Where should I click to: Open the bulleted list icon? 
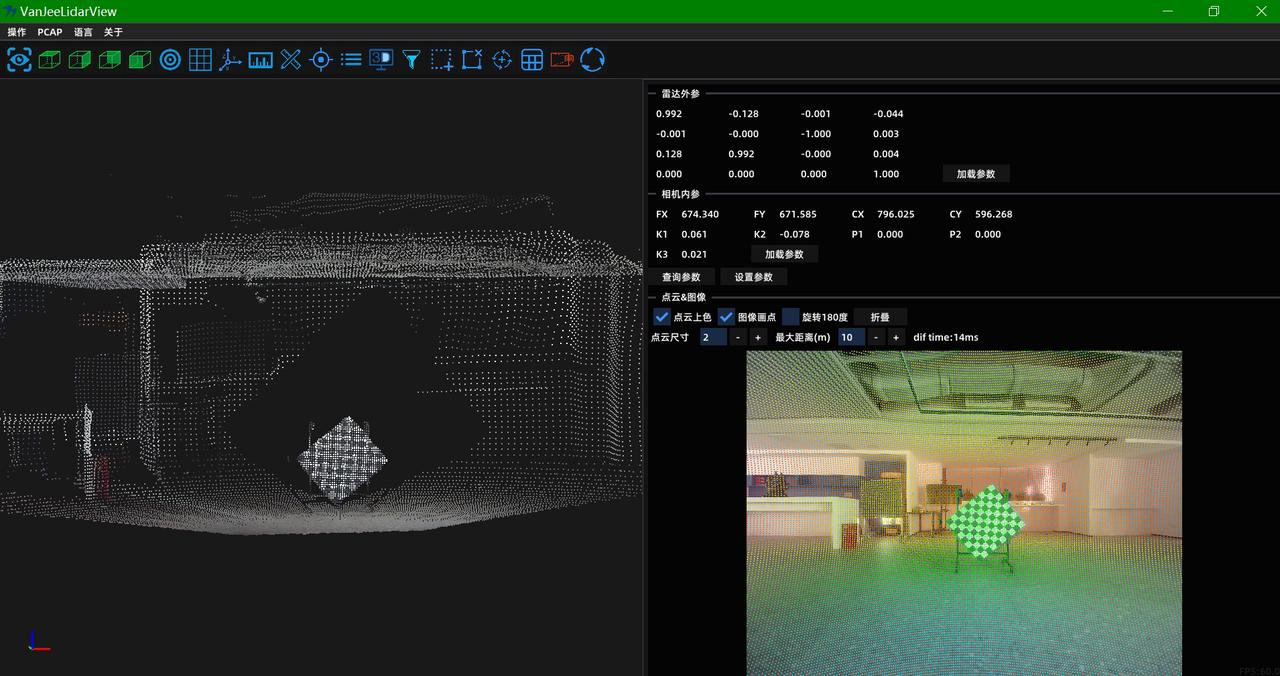tap(351, 60)
